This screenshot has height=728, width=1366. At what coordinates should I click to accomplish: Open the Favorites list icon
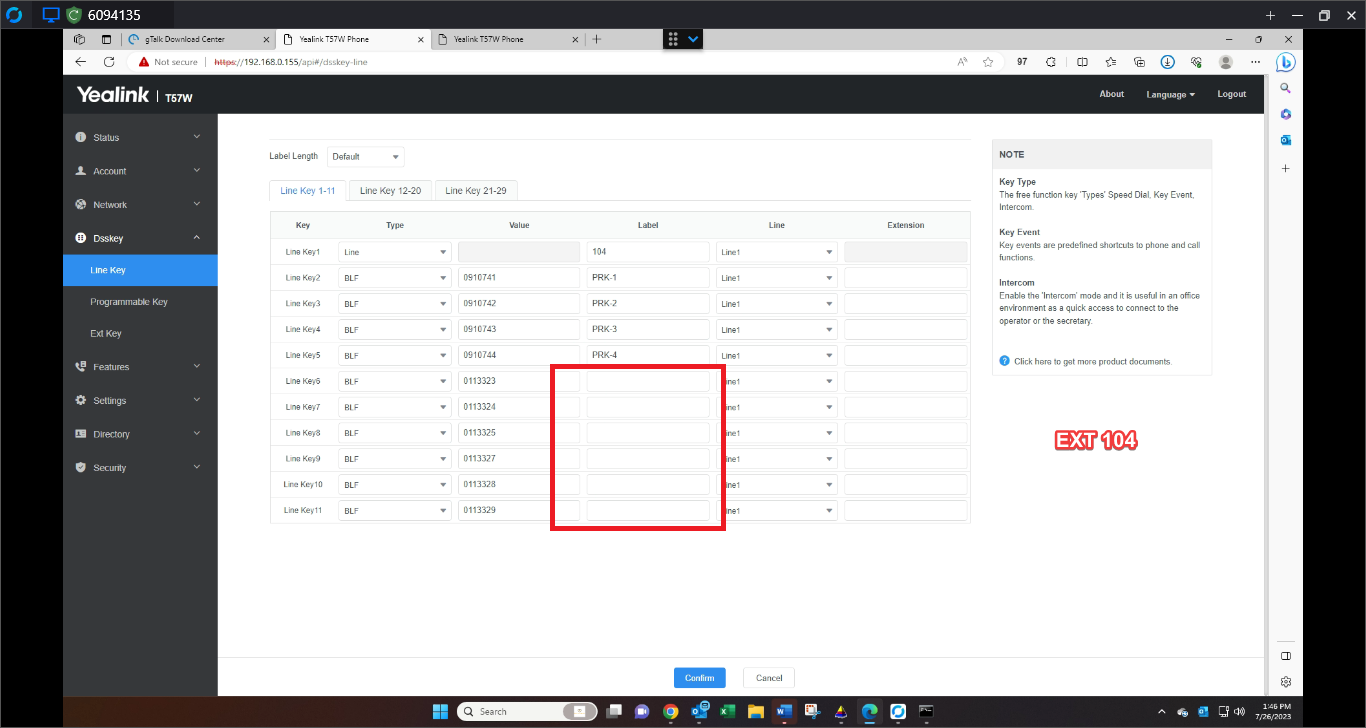1111,61
